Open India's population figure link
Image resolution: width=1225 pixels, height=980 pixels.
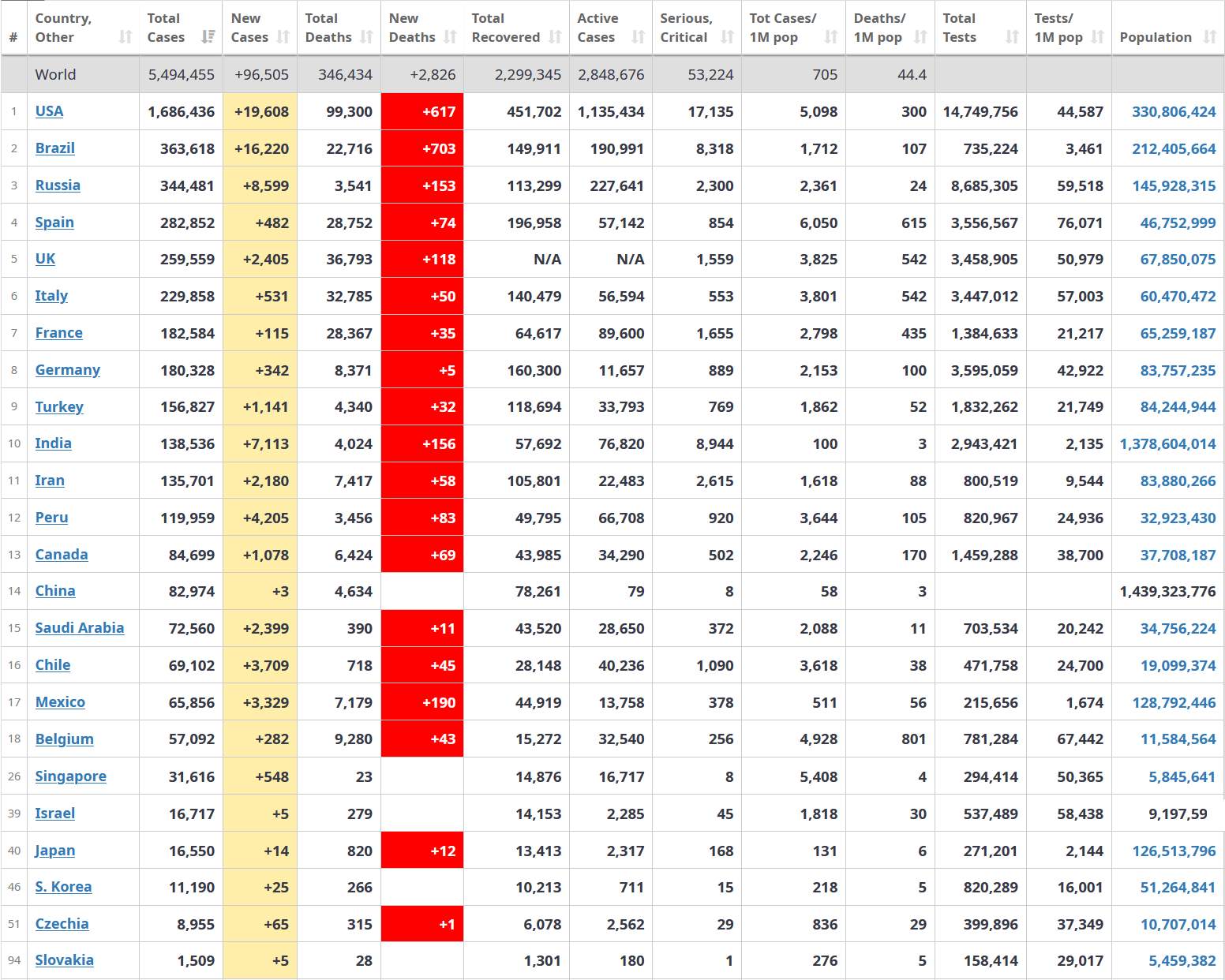pos(1167,444)
